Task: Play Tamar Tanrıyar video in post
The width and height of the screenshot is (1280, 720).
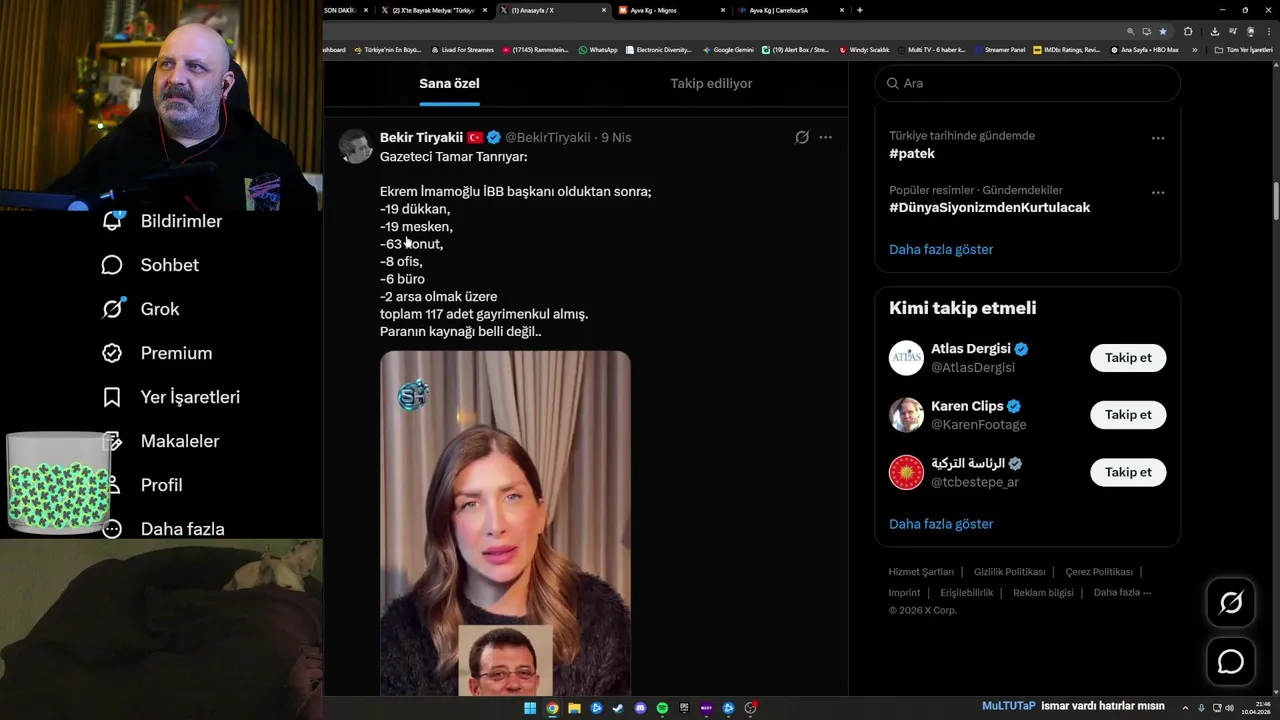Action: pyautogui.click(x=505, y=523)
